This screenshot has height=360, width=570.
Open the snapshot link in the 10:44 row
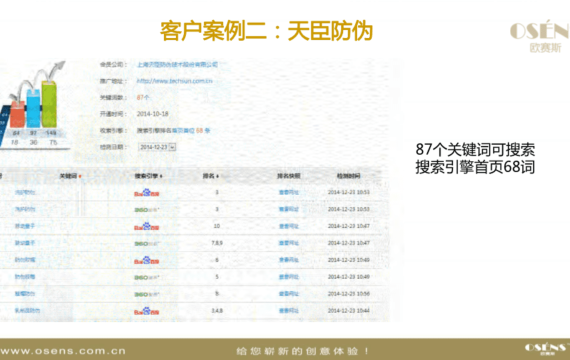click(289, 311)
